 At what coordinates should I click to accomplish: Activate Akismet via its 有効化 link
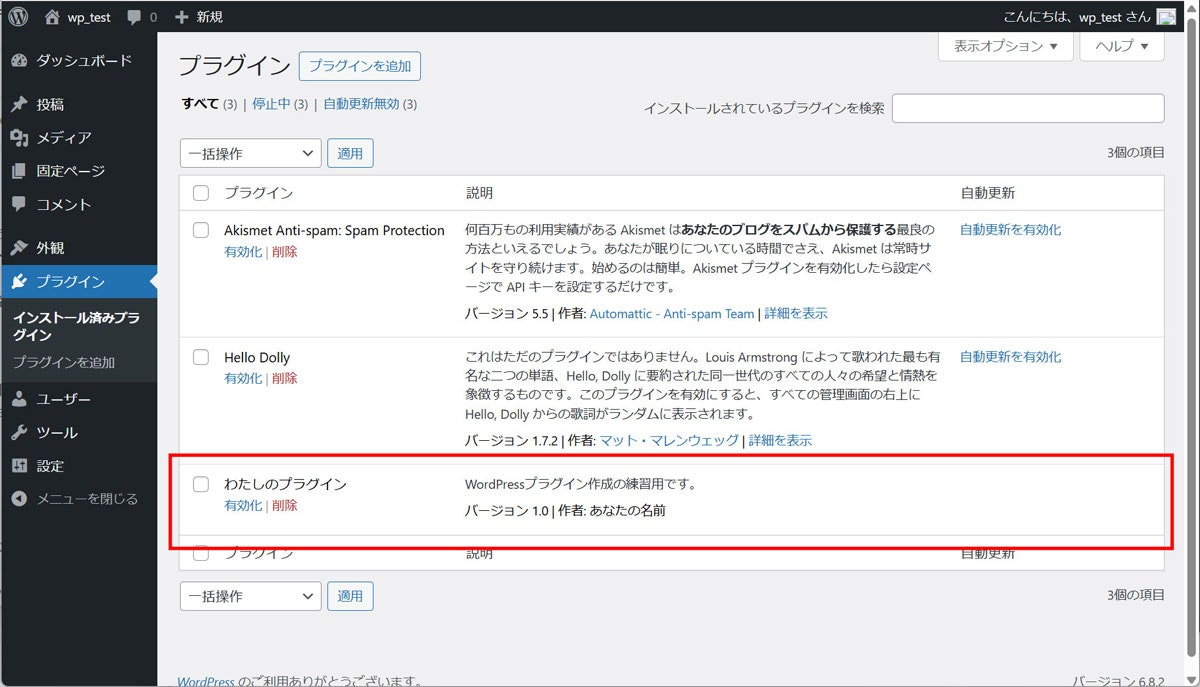click(243, 252)
